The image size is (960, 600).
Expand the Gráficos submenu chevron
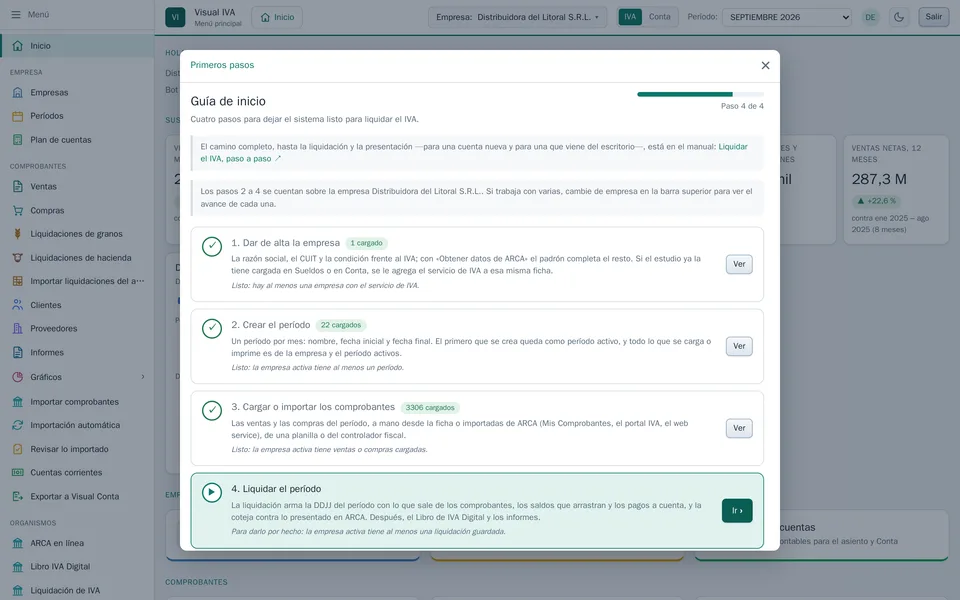tap(143, 377)
